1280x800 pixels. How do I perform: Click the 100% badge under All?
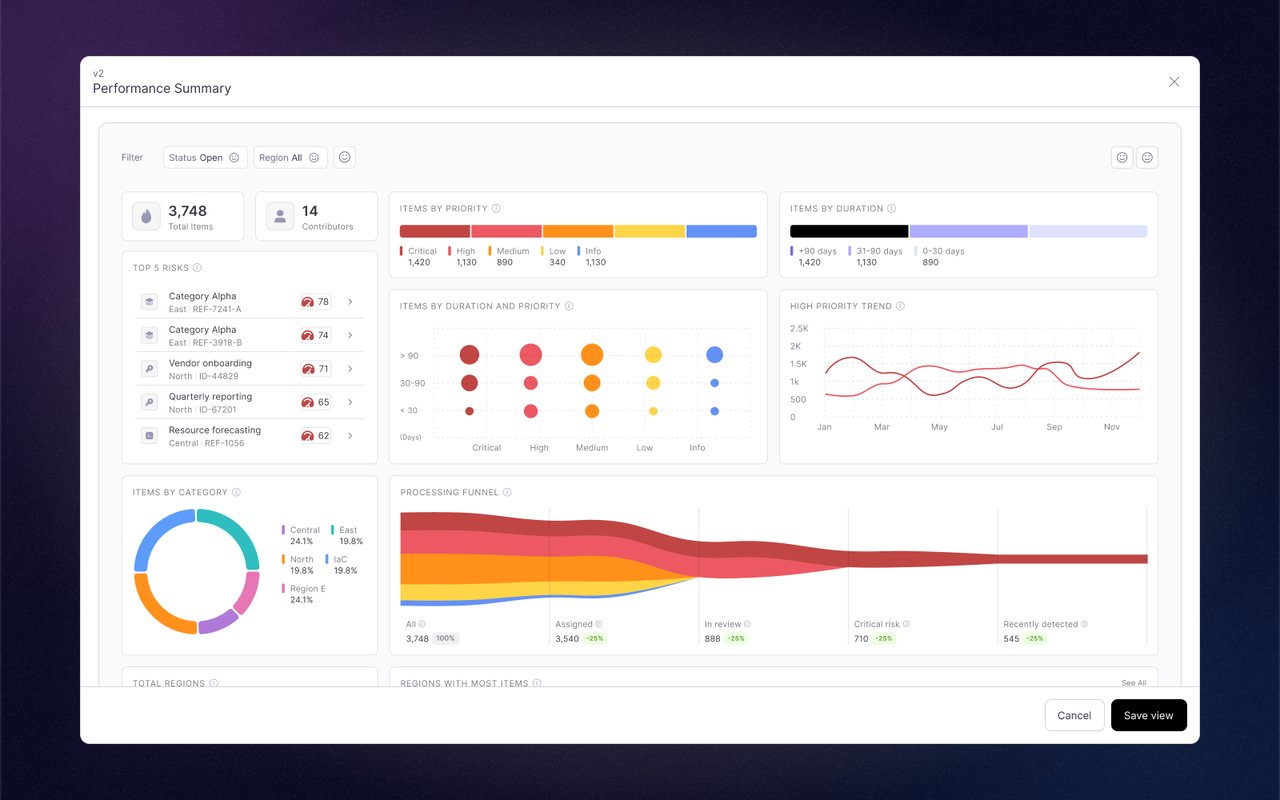point(445,638)
